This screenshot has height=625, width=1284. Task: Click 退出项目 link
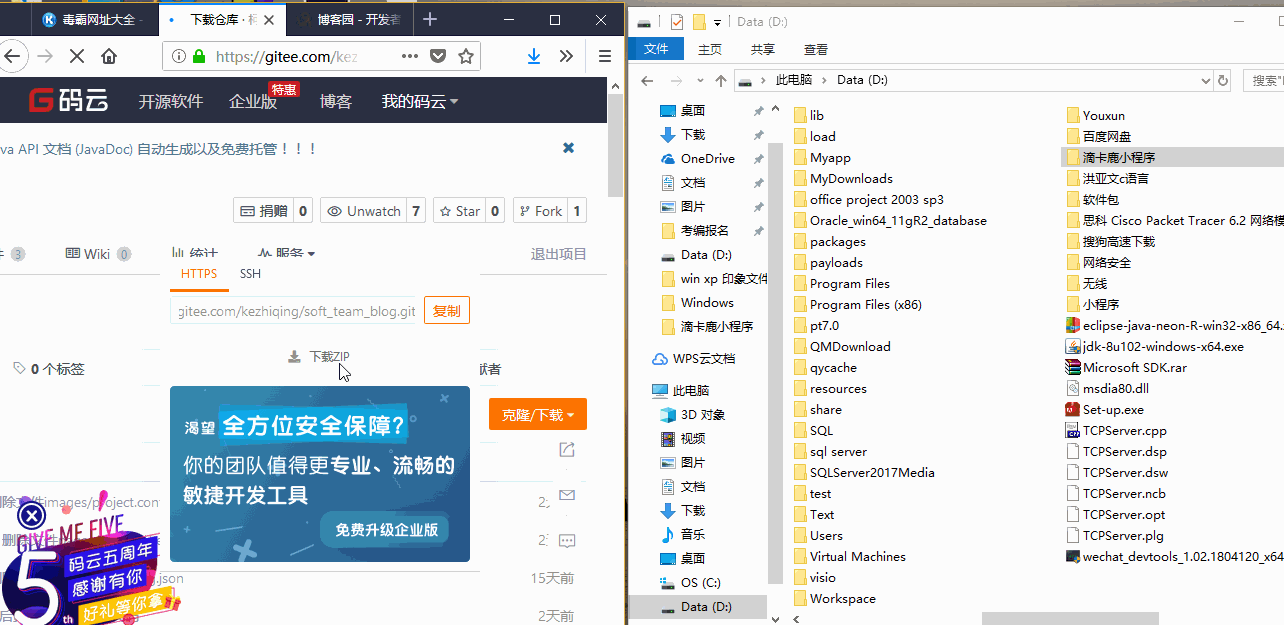pyautogui.click(x=559, y=254)
